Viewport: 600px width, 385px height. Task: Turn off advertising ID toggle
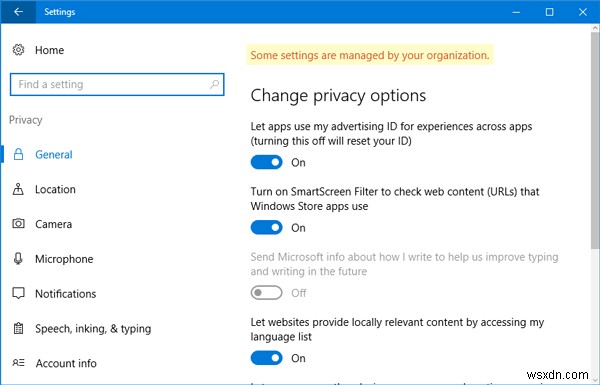tap(266, 162)
